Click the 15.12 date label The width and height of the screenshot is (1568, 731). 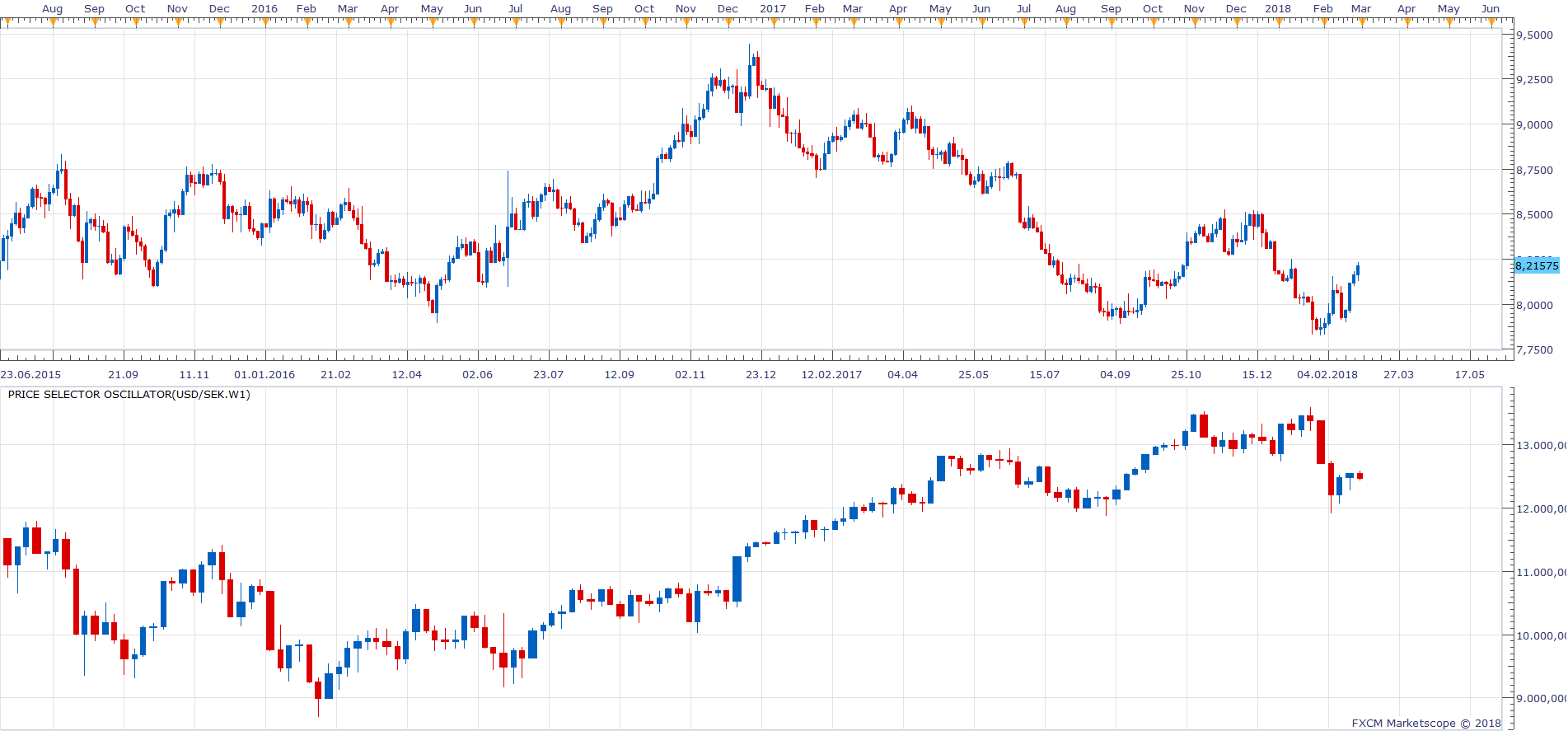point(1257,375)
